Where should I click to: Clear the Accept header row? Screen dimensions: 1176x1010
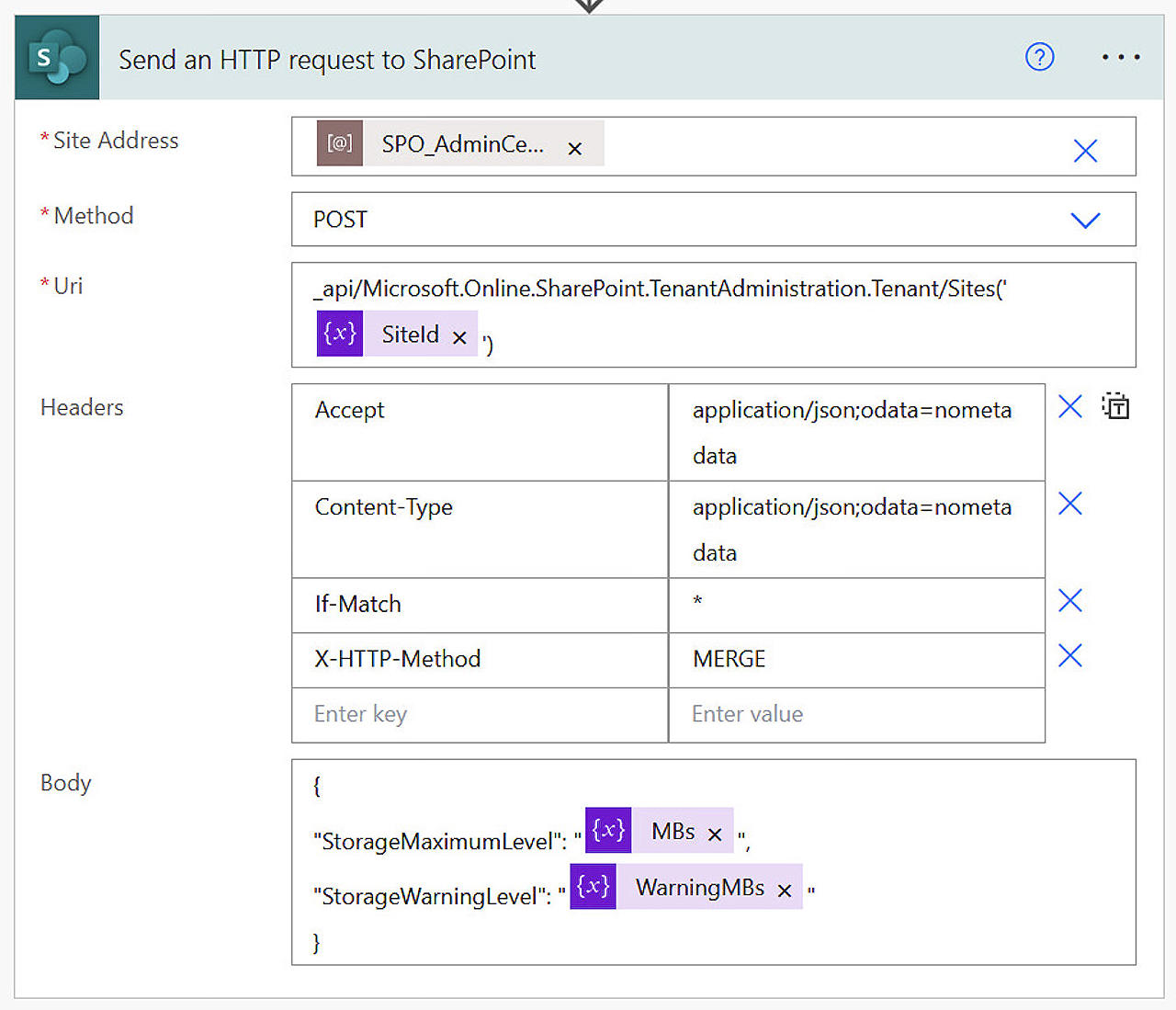pyautogui.click(x=1069, y=406)
